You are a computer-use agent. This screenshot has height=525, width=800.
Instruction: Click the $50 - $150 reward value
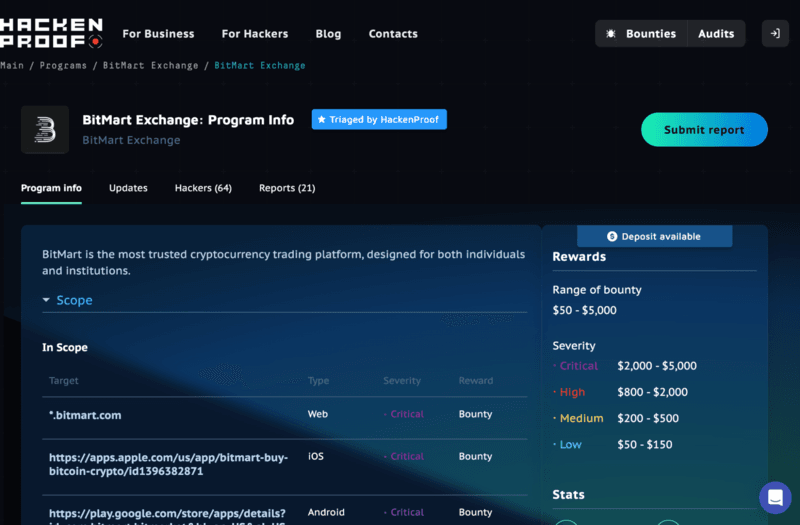pos(644,445)
